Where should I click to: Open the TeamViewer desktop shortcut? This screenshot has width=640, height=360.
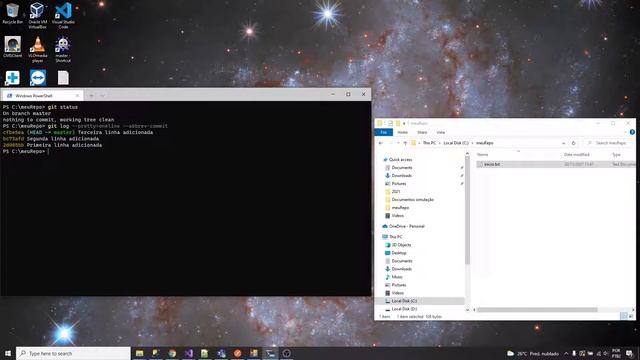point(38,78)
